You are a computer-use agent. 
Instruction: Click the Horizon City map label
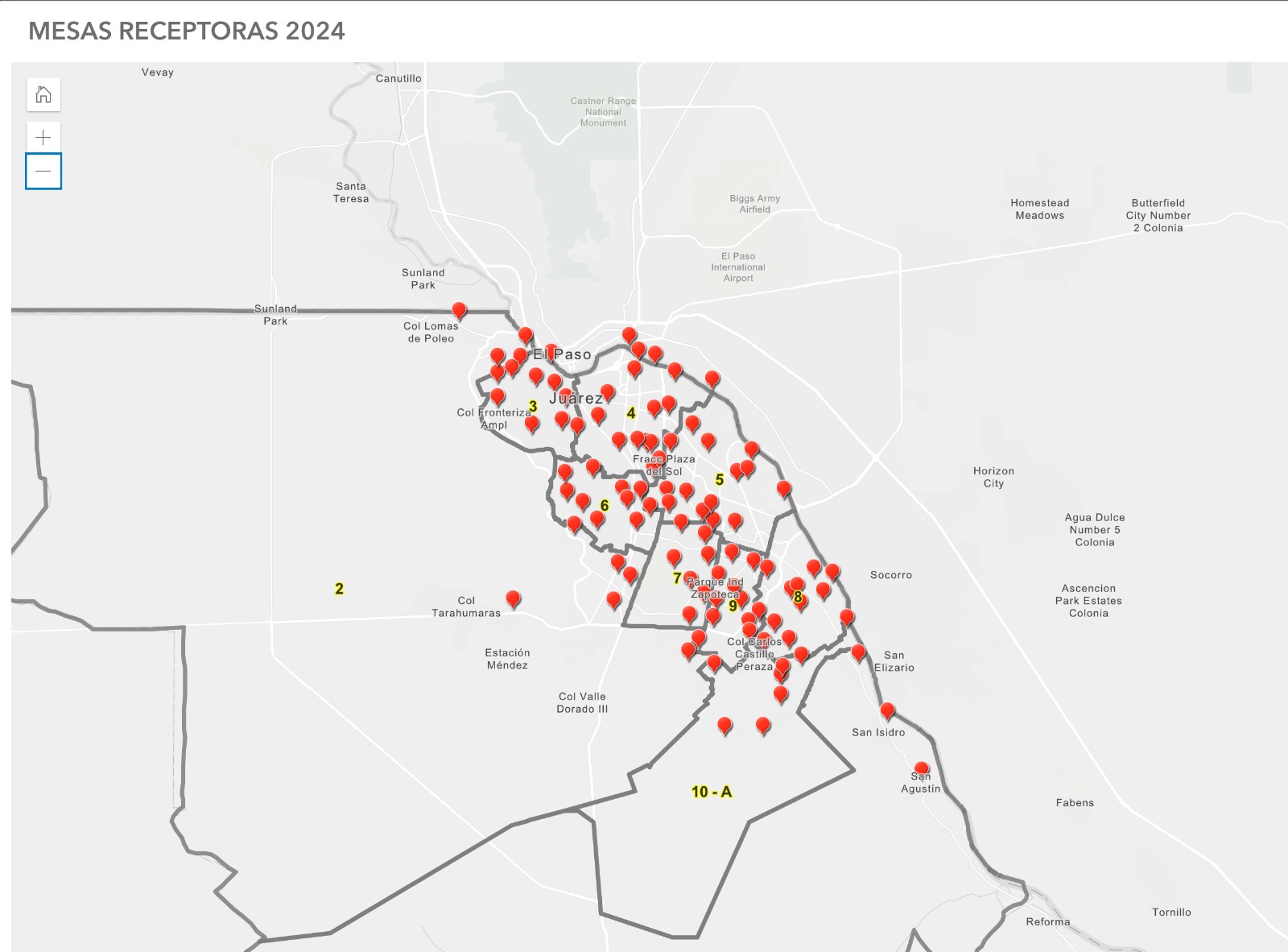point(993,478)
